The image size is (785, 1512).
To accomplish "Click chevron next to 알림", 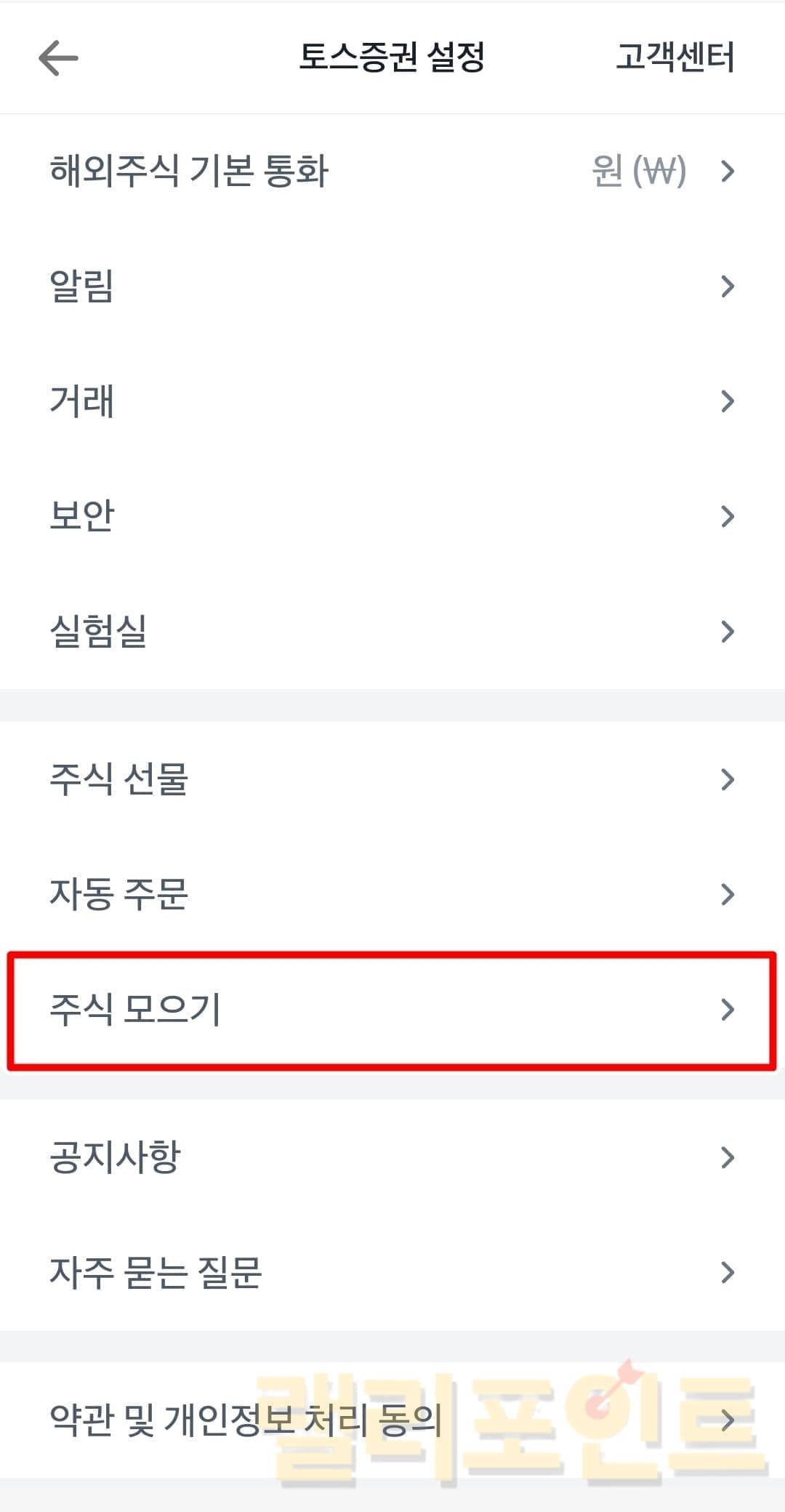I will pos(727,286).
